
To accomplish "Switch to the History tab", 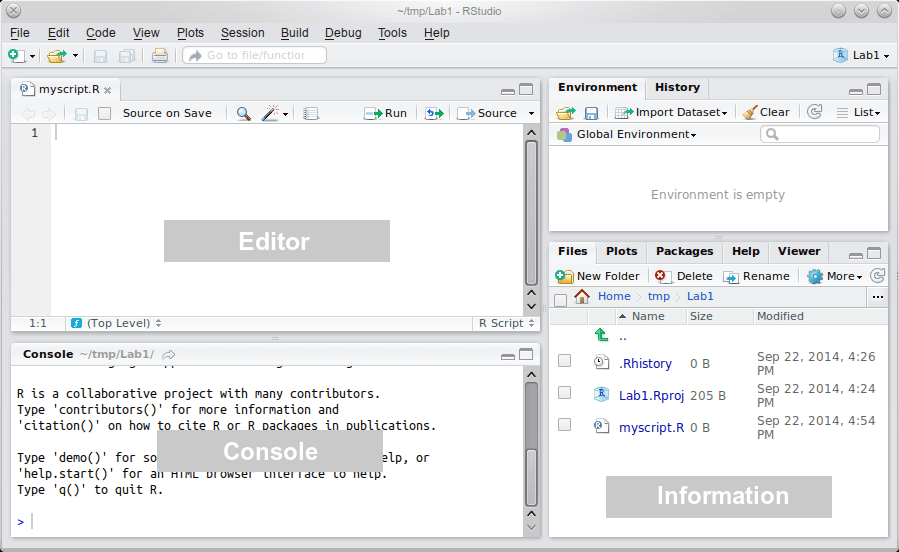I will pyautogui.click(x=678, y=88).
